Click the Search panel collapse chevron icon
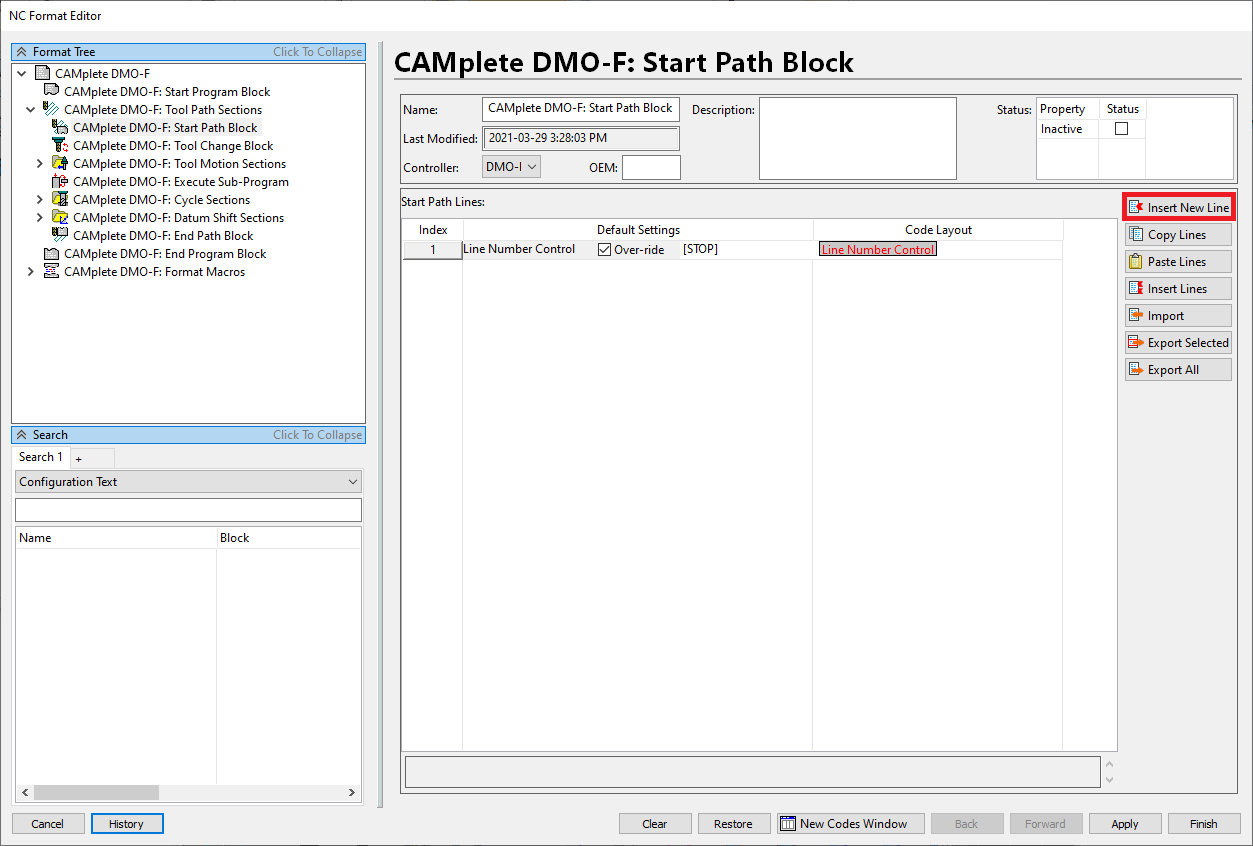Viewport: 1253px width, 846px height. 21,435
